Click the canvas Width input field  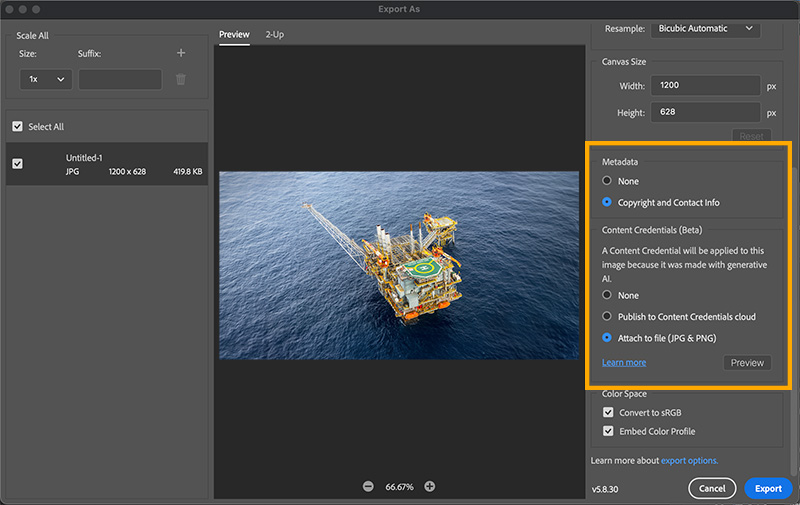[x=705, y=86]
